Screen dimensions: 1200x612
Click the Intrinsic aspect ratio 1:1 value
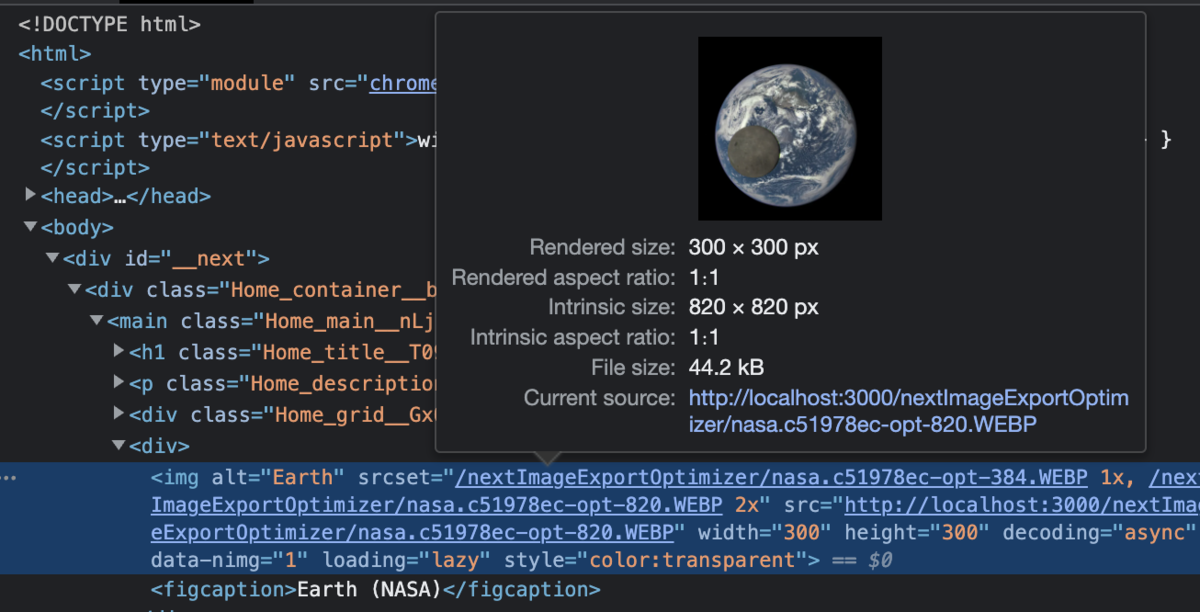click(704, 337)
